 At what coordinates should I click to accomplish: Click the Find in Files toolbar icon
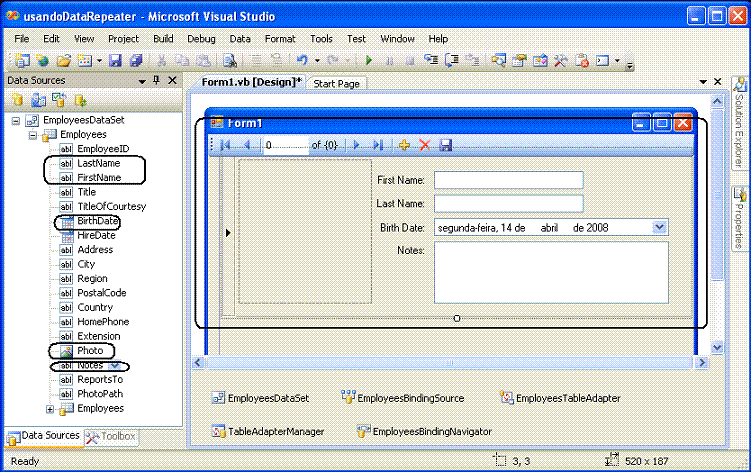click(230, 60)
